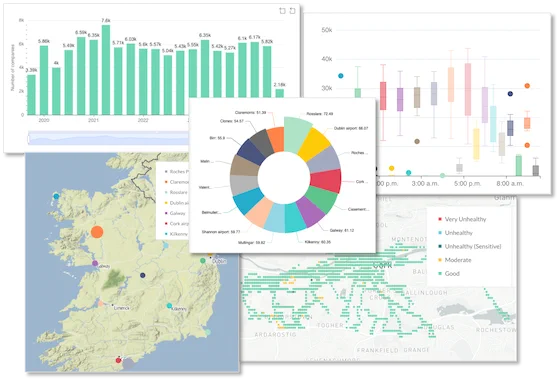Toggle Good in the air quality legend
The width and height of the screenshot is (560, 380).
[x=449, y=273]
